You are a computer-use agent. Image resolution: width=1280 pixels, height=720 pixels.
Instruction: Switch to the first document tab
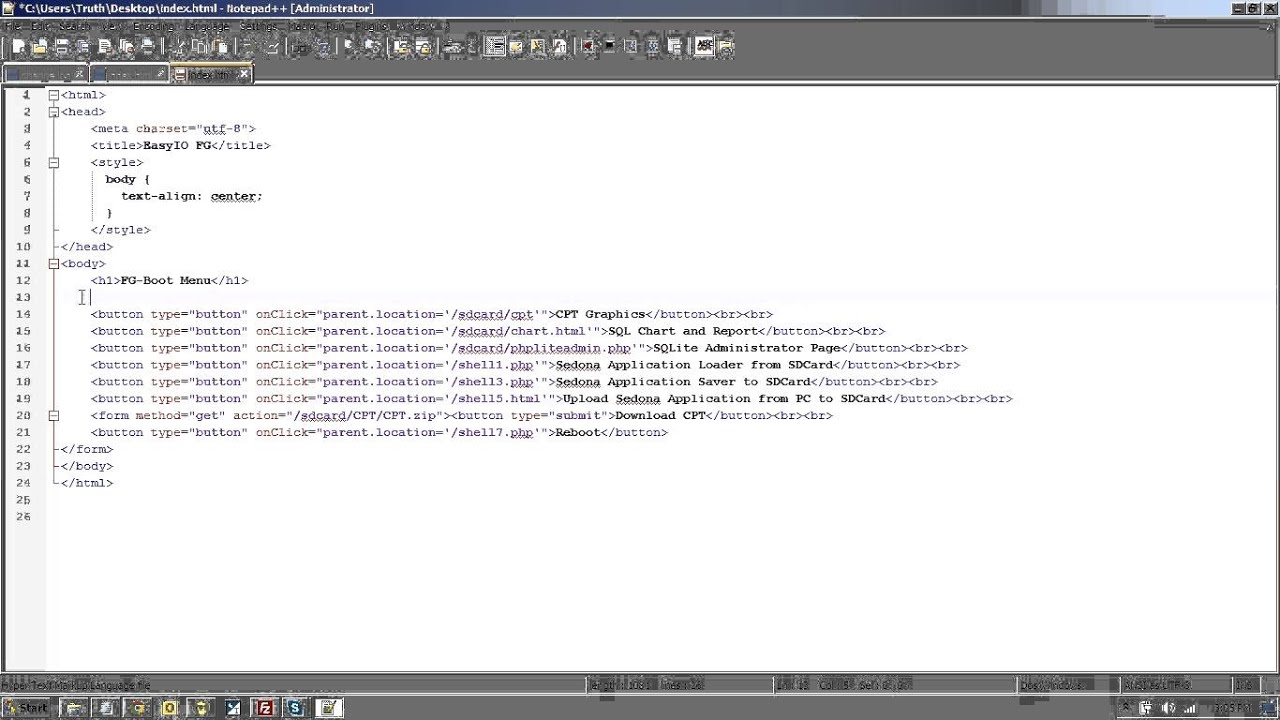click(x=45, y=74)
